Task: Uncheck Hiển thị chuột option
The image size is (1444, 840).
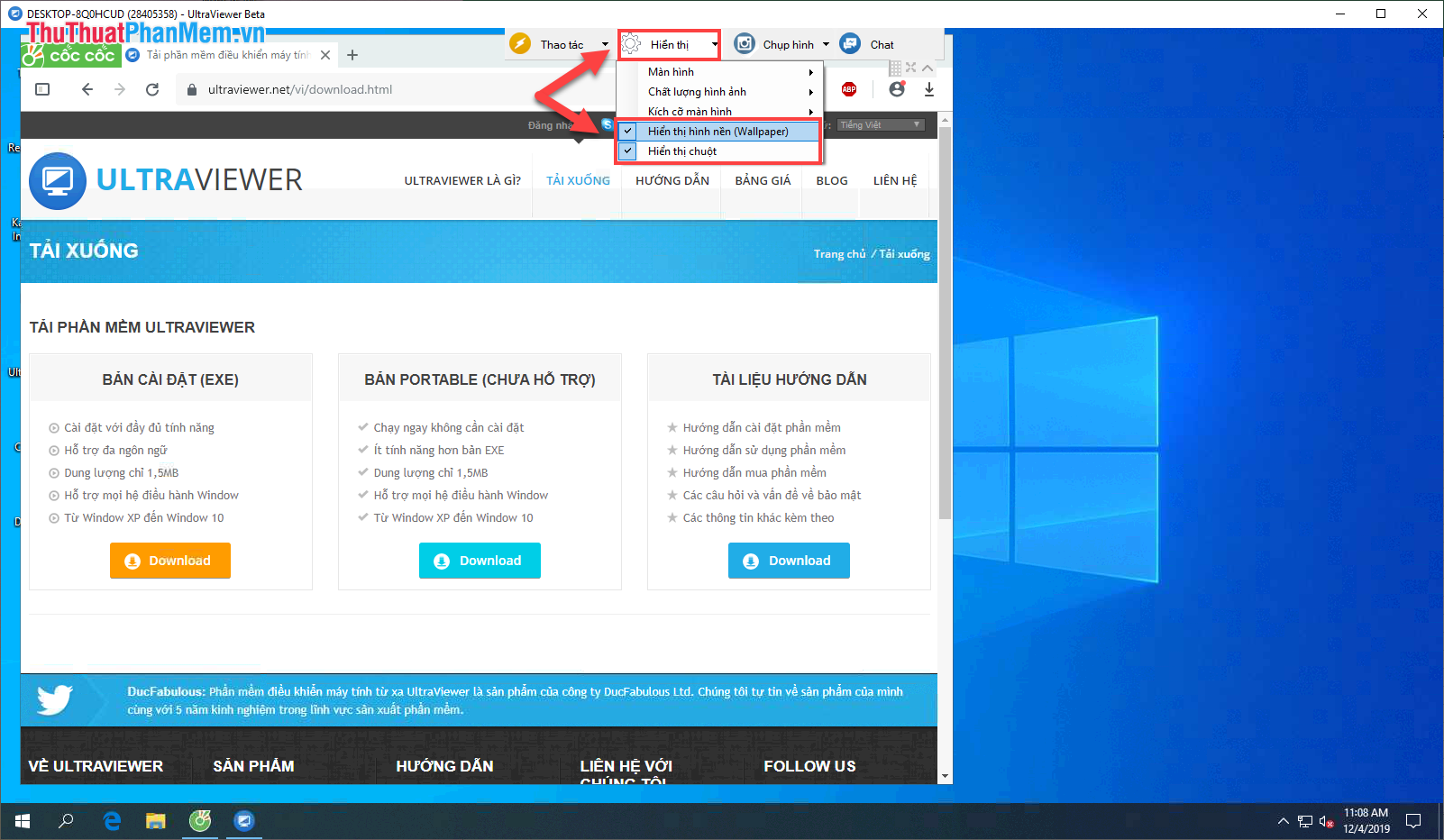Action: coord(718,151)
